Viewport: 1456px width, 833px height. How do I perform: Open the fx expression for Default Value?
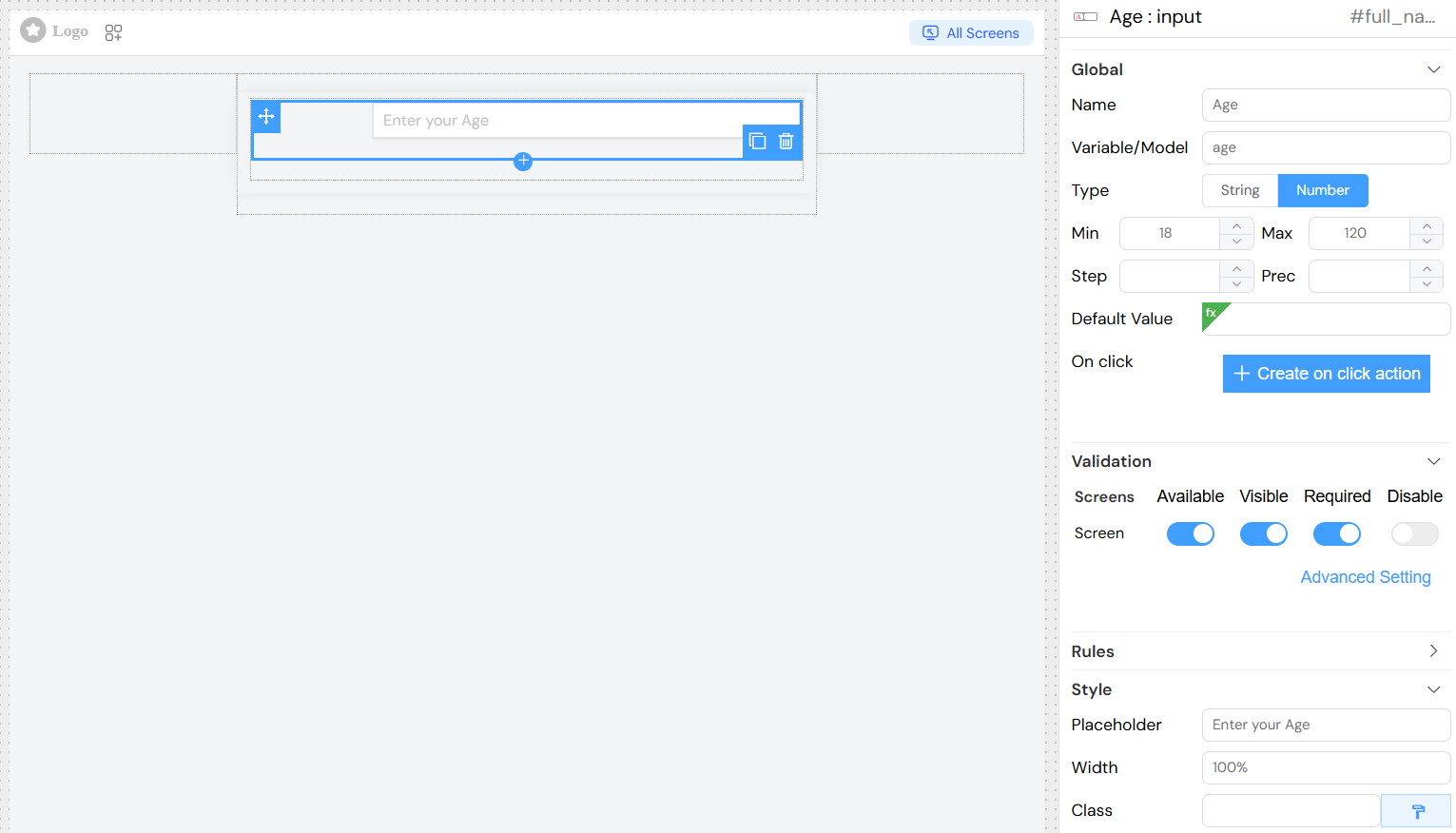pyautogui.click(x=1213, y=314)
